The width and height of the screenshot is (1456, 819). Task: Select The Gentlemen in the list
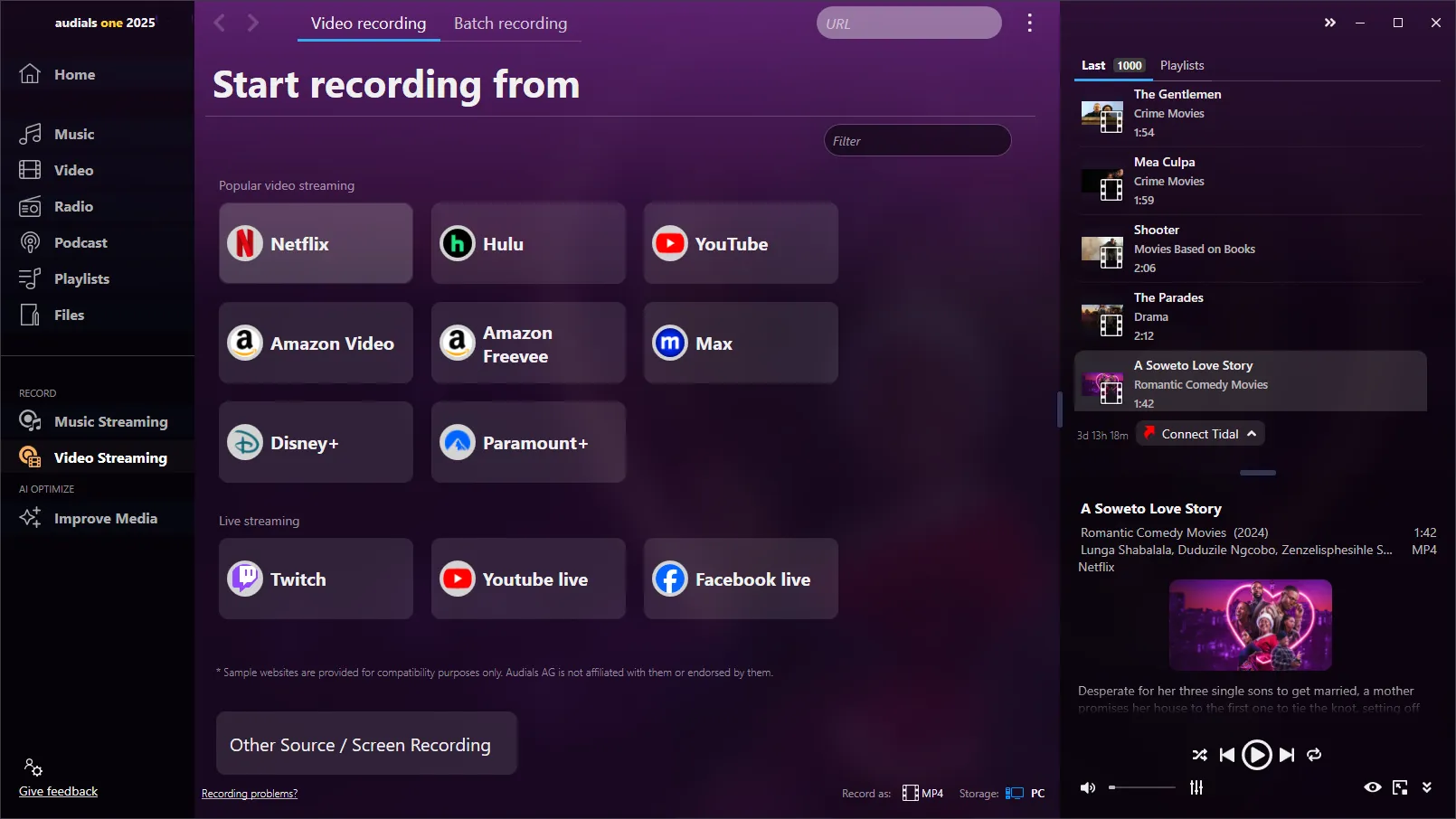tap(1250, 113)
